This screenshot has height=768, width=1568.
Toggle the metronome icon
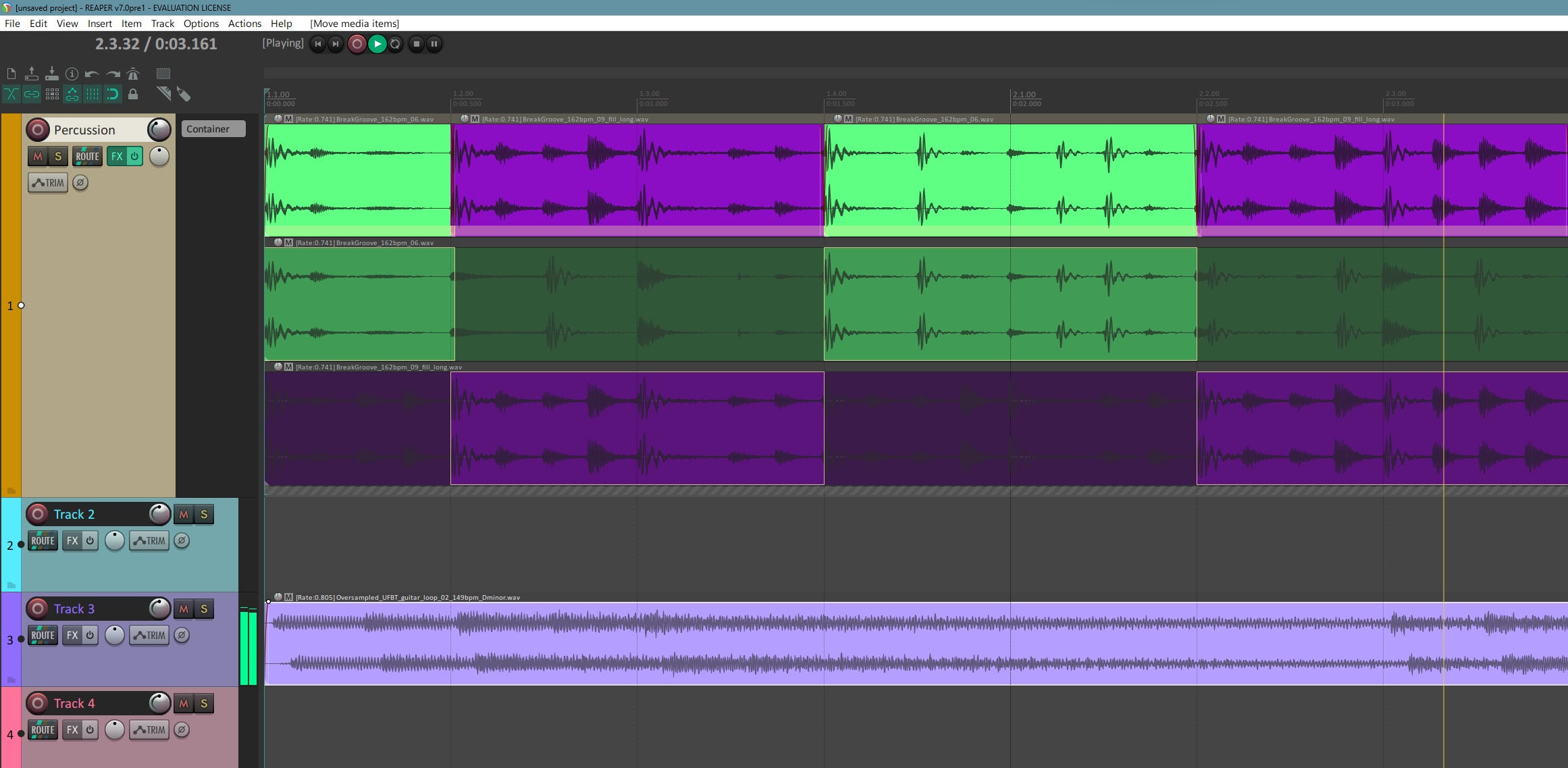click(133, 74)
